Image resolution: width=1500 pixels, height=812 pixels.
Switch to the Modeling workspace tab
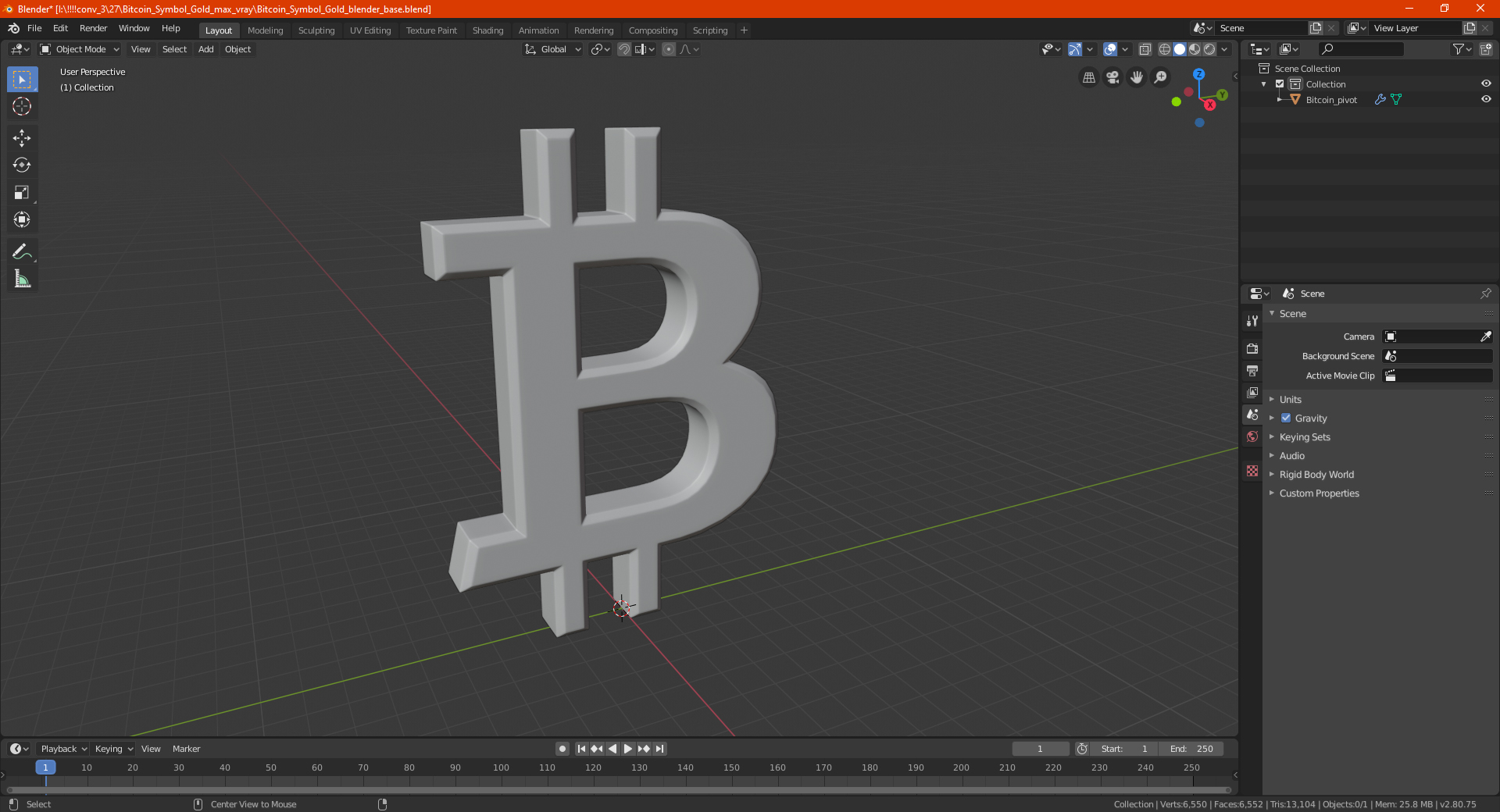pyautogui.click(x=266, y=30)
